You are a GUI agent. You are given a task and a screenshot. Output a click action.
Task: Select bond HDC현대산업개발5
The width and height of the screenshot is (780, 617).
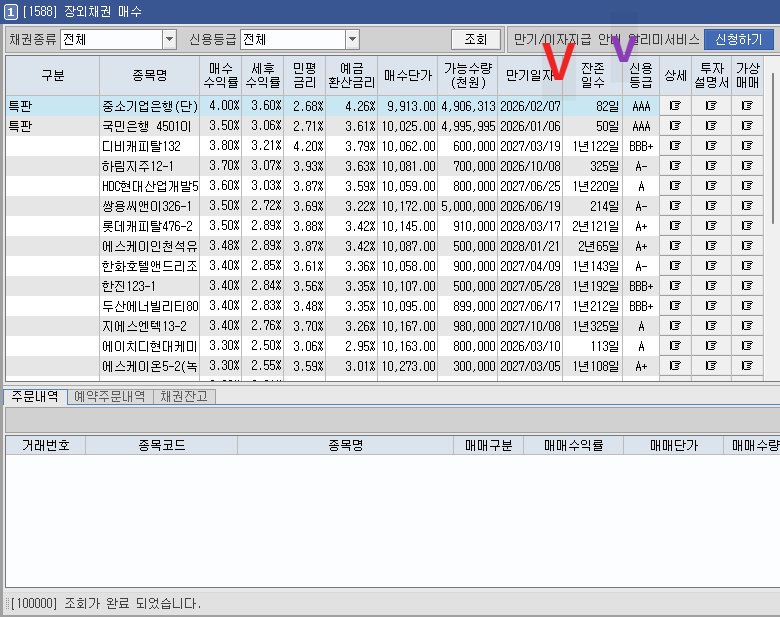click(x=150, y=186)
